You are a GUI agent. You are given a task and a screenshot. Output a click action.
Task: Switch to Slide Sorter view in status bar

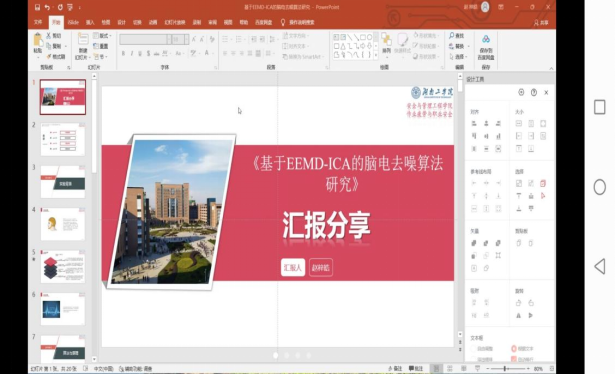pos(450,369)
